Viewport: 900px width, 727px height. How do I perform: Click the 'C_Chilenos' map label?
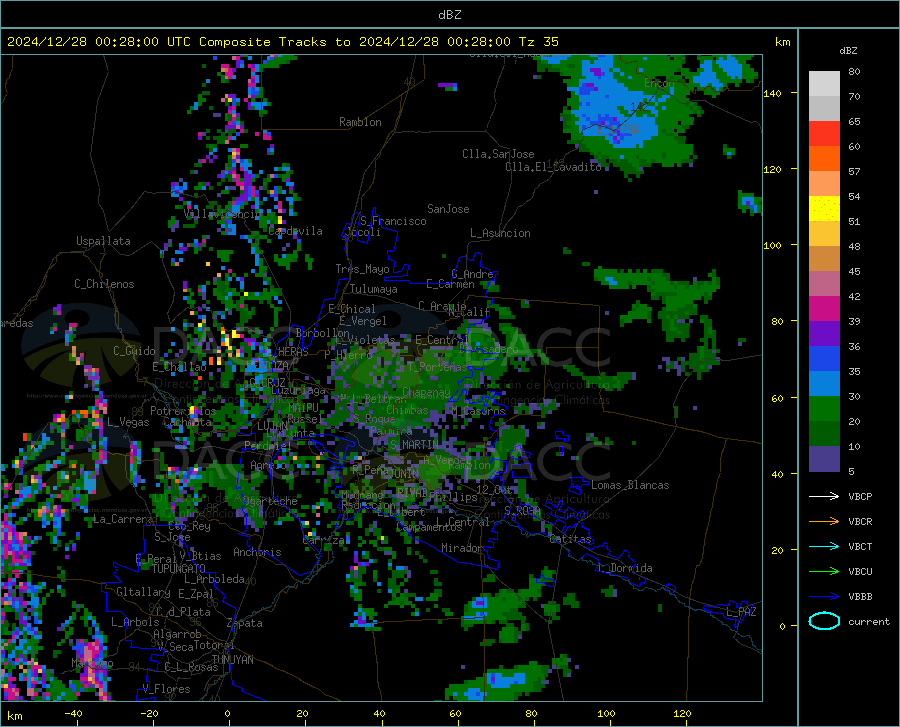click(104, 284)
